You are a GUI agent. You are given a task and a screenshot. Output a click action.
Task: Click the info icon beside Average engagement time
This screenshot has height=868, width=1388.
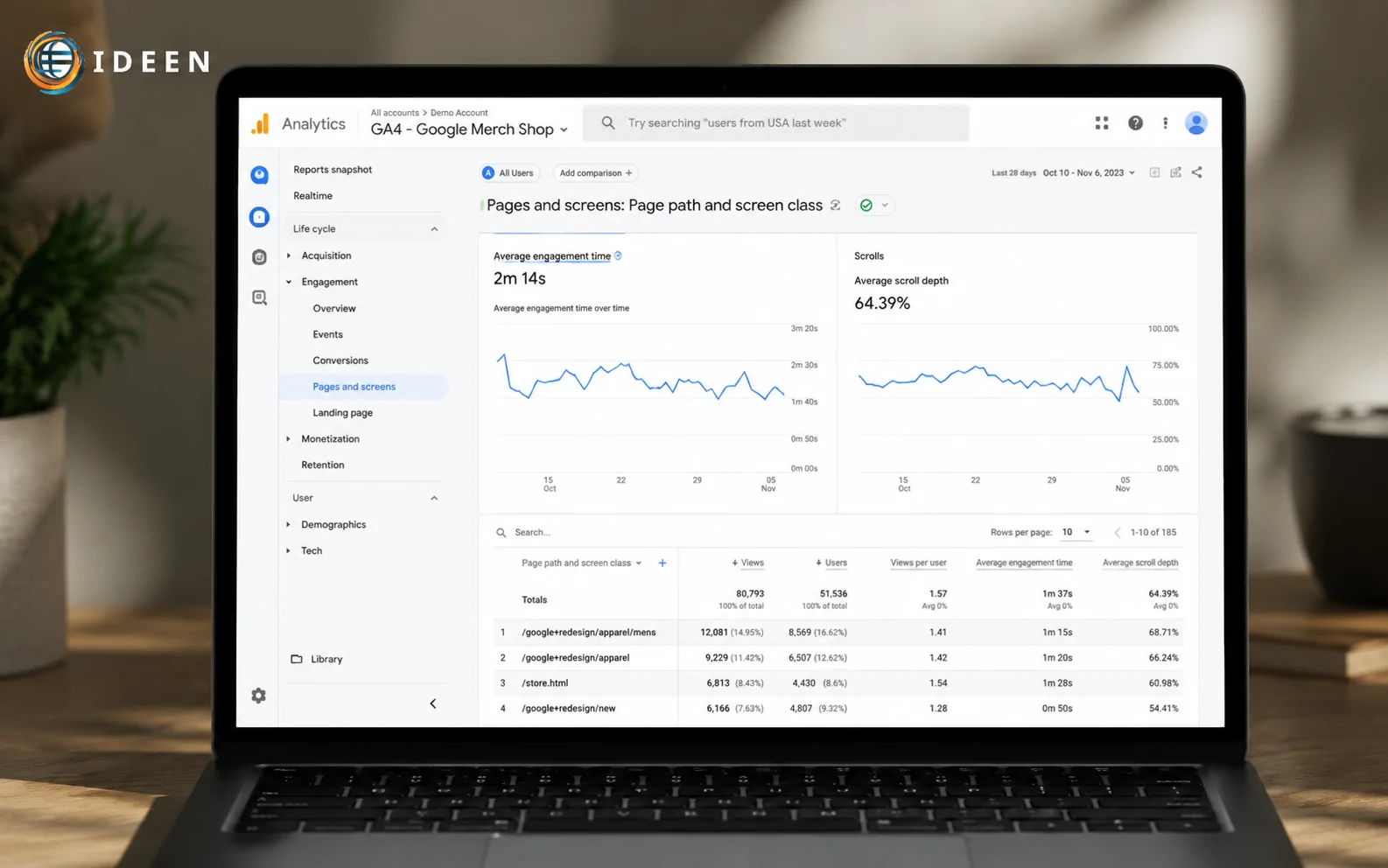(618, 255)
